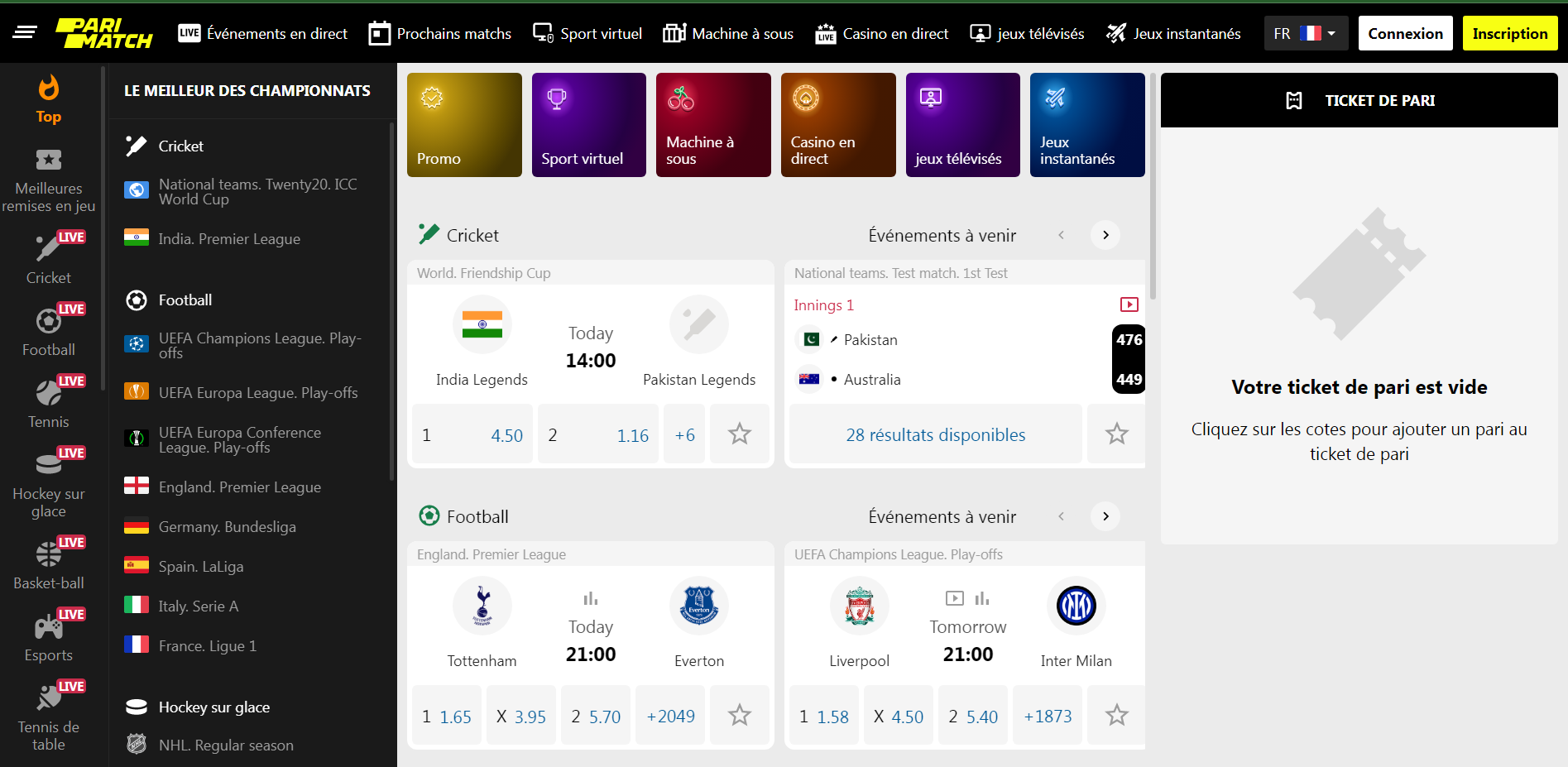Open the hamburger menu icon
Screen dimensions: 1568x767
(x=25, y=33)
